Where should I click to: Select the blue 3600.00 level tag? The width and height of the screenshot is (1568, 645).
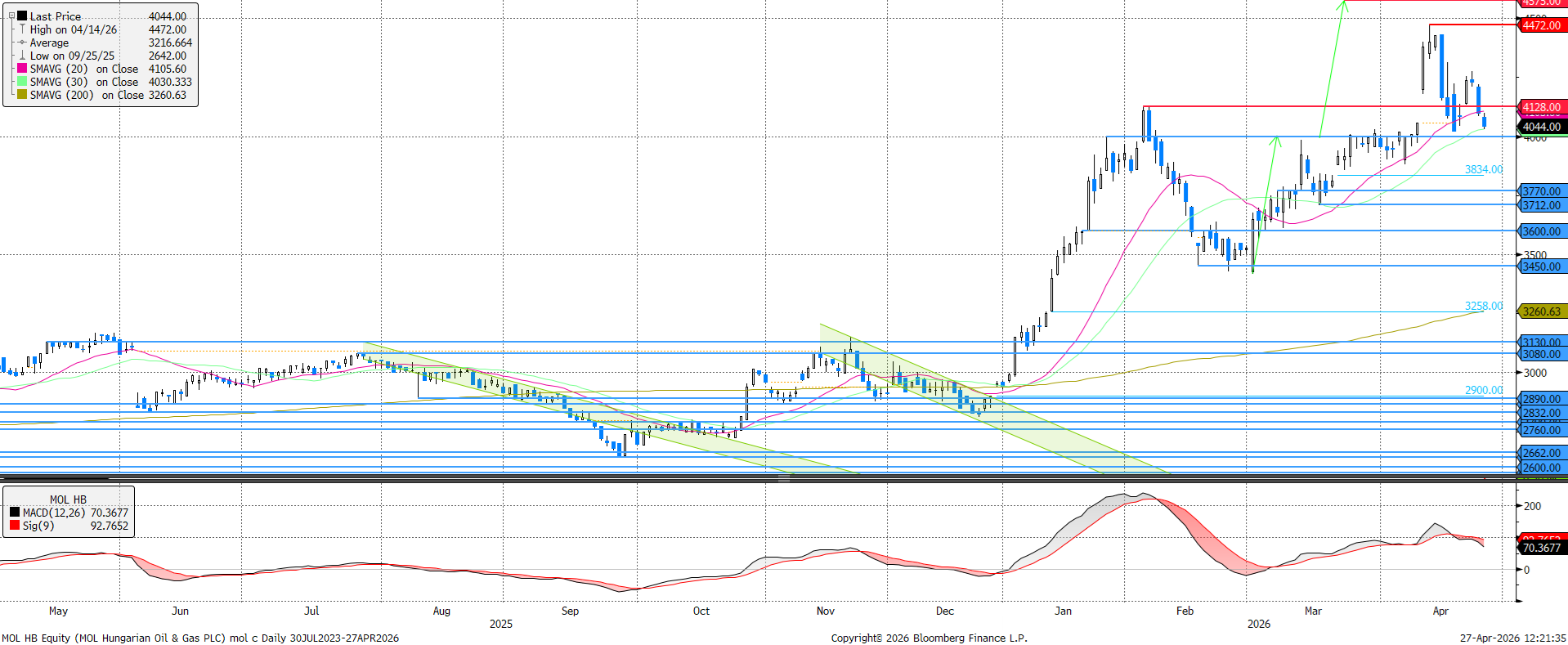(1541, 231)
